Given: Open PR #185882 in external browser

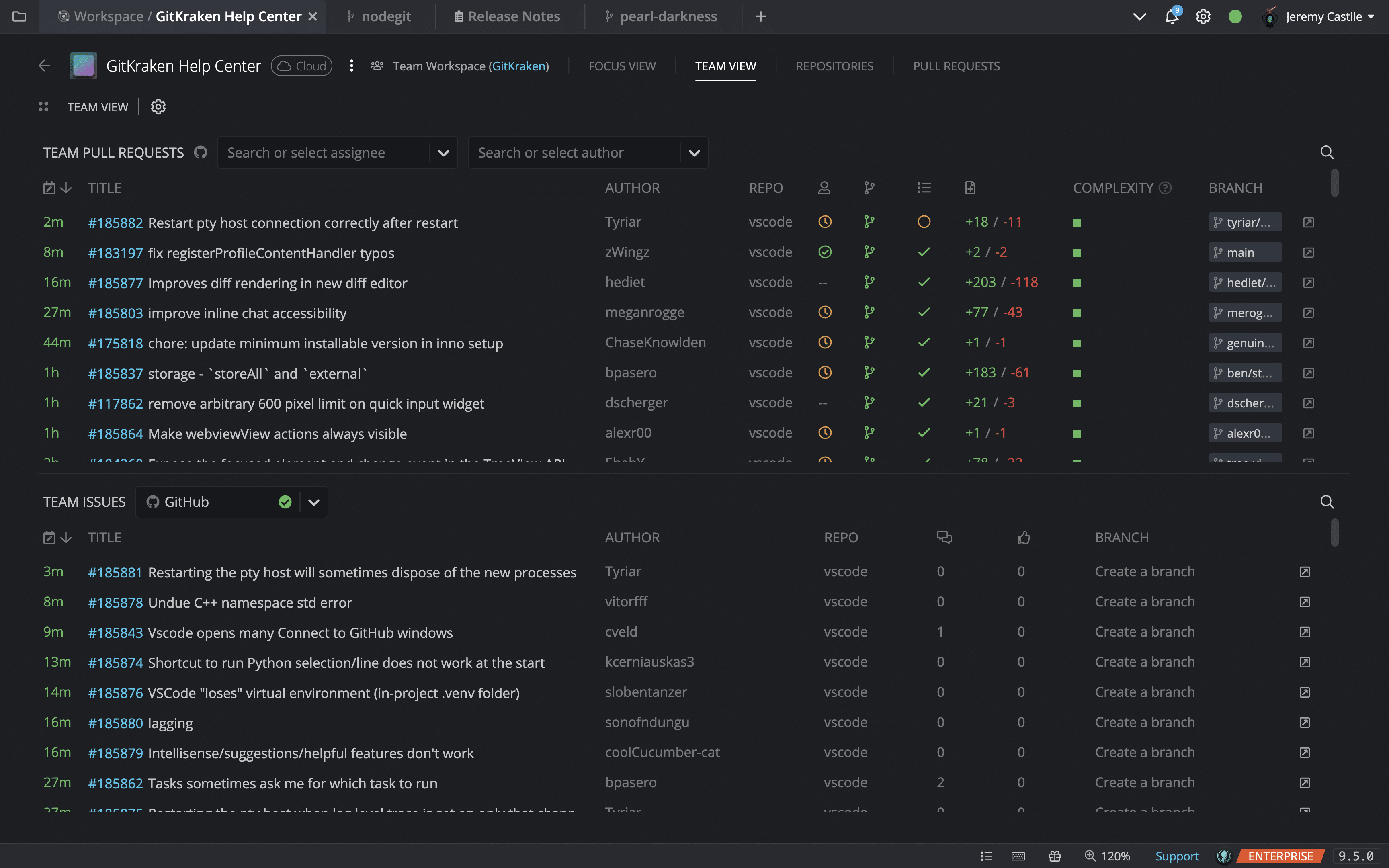Looking at the screenshot, I should [1308, 222].
